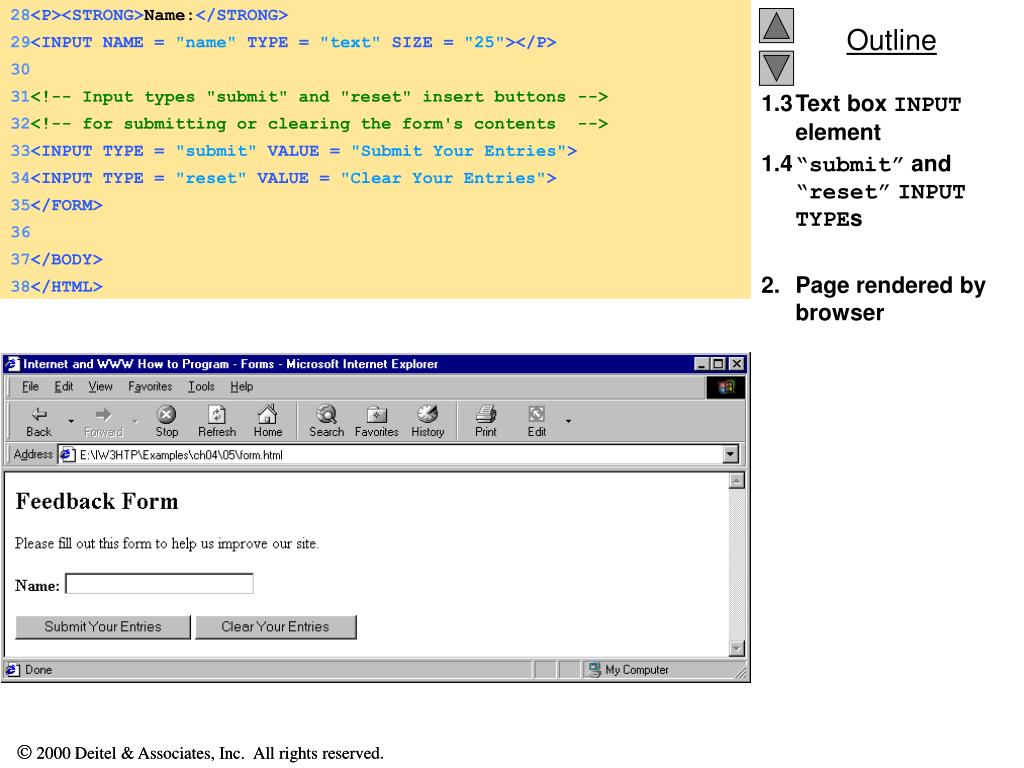Click the Windows logo throbber icon
1024x768 pixels.
point(726,387)
